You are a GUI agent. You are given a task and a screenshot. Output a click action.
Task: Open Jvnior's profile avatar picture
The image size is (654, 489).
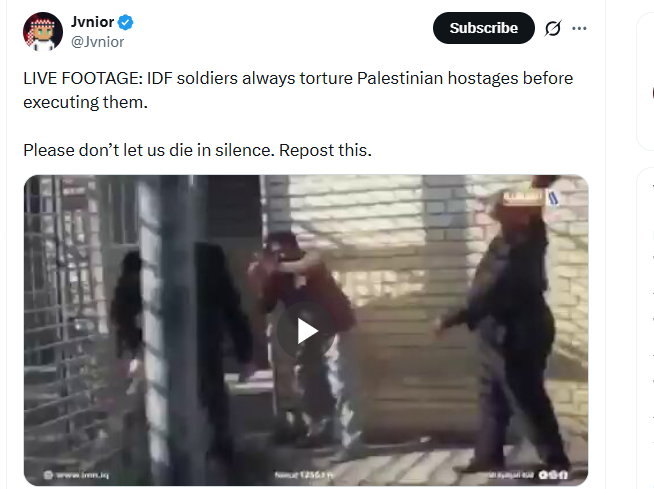pyautogui.click(x=43, y=32)
